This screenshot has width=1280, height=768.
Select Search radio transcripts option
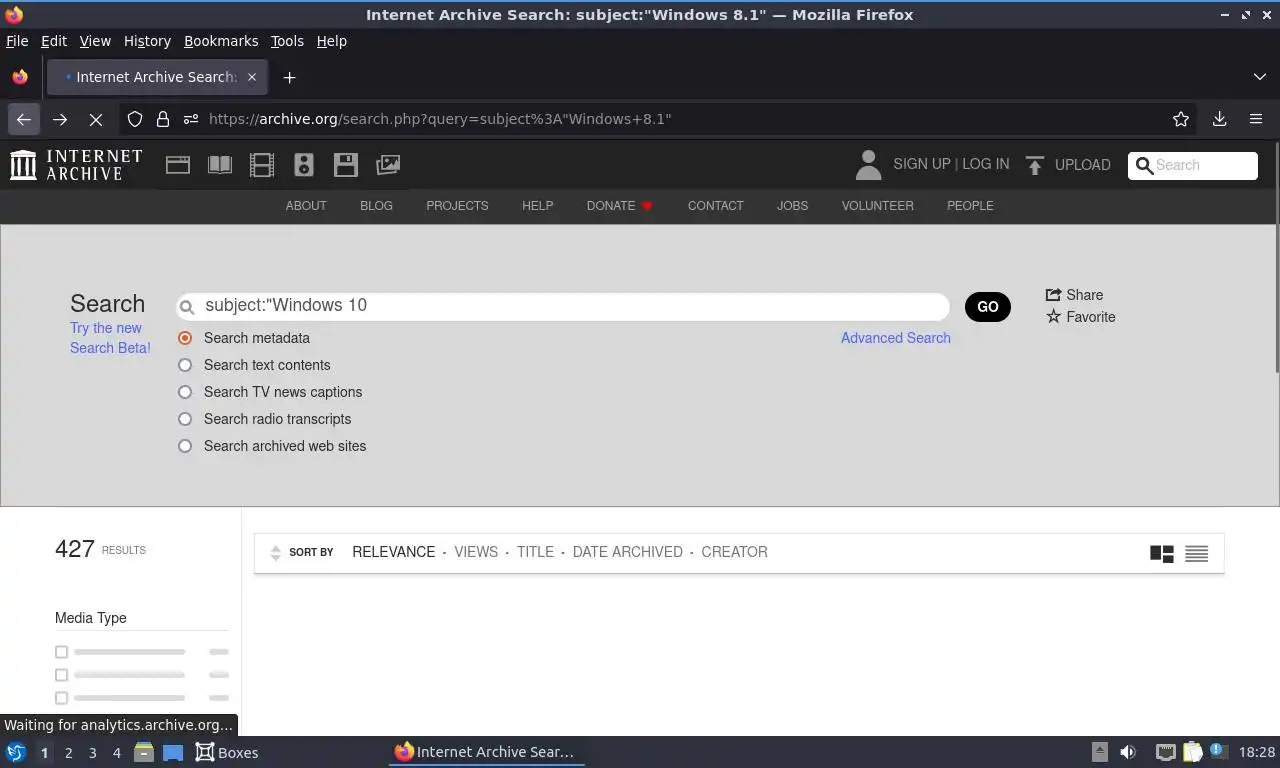185,419
